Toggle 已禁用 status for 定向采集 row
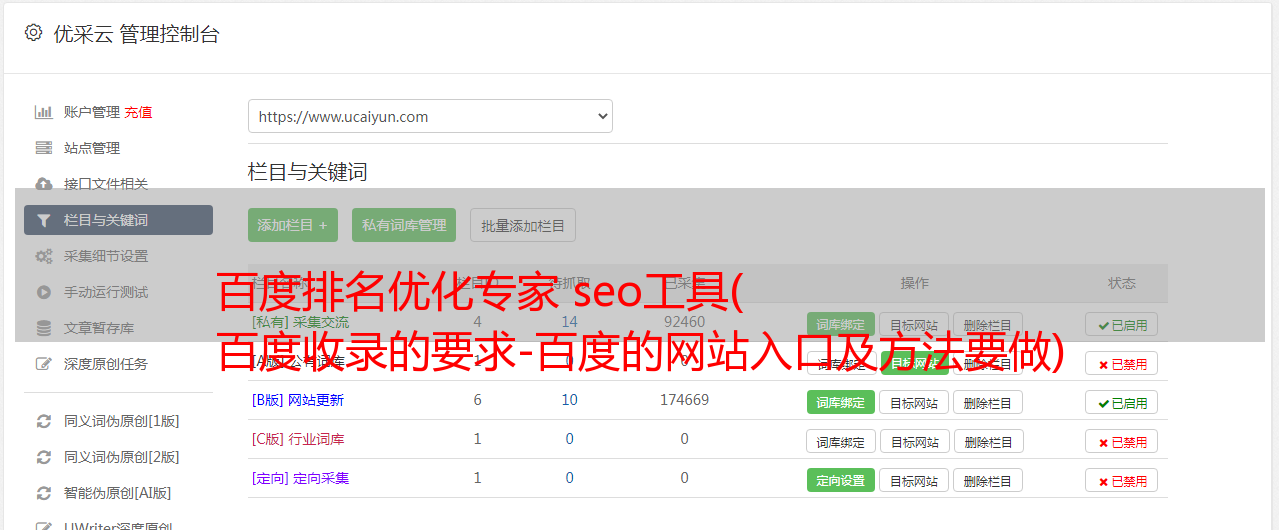1279x530 pixels. pos(1122,480)
